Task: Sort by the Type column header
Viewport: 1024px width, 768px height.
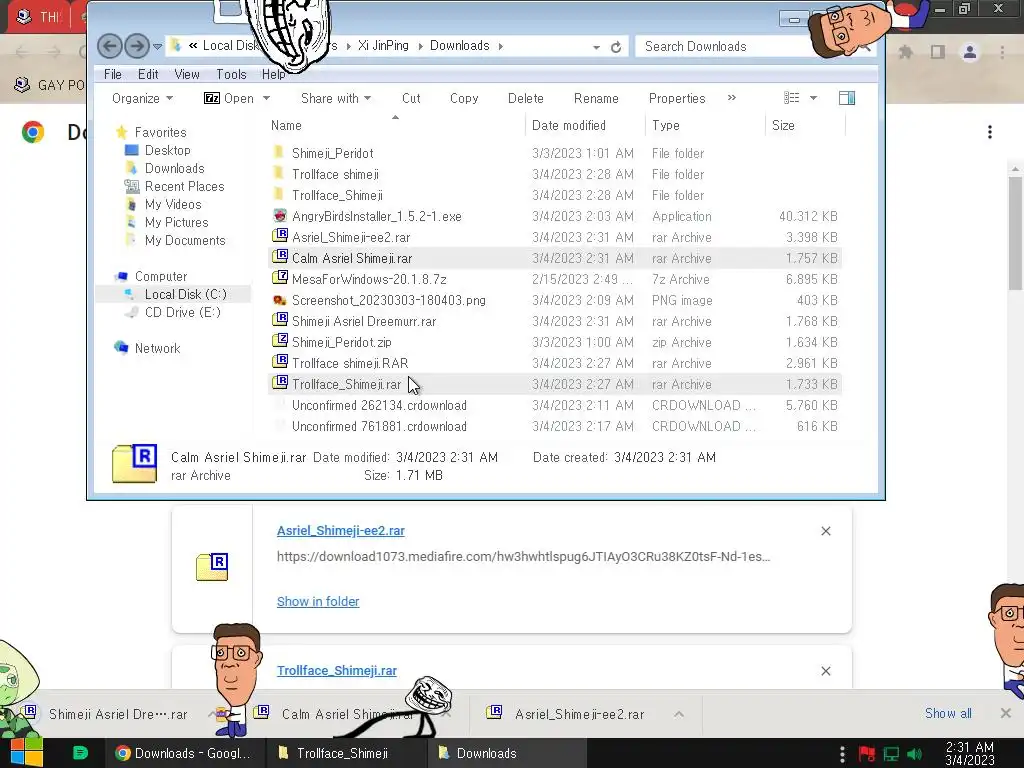Action: click(665, 125)
